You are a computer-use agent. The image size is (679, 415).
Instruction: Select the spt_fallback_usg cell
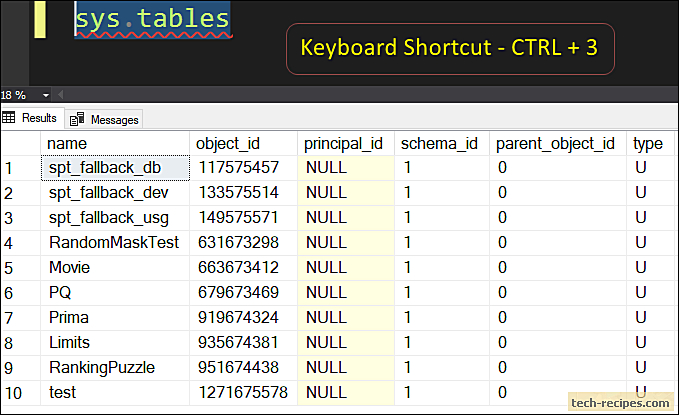(115, 218)
